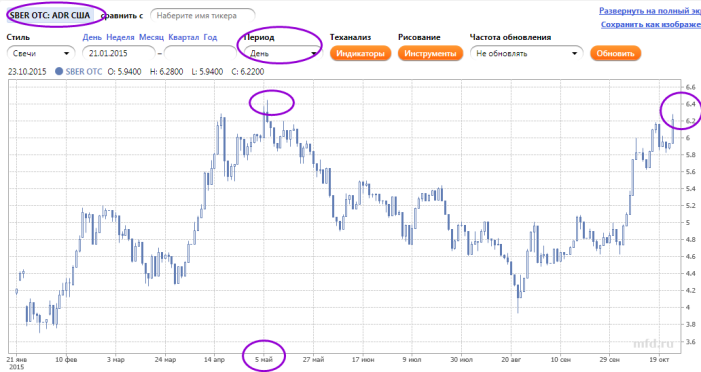Set the range with the Неделя link
Viewport: 701px width, 372px height.
[x=120, y=38]
